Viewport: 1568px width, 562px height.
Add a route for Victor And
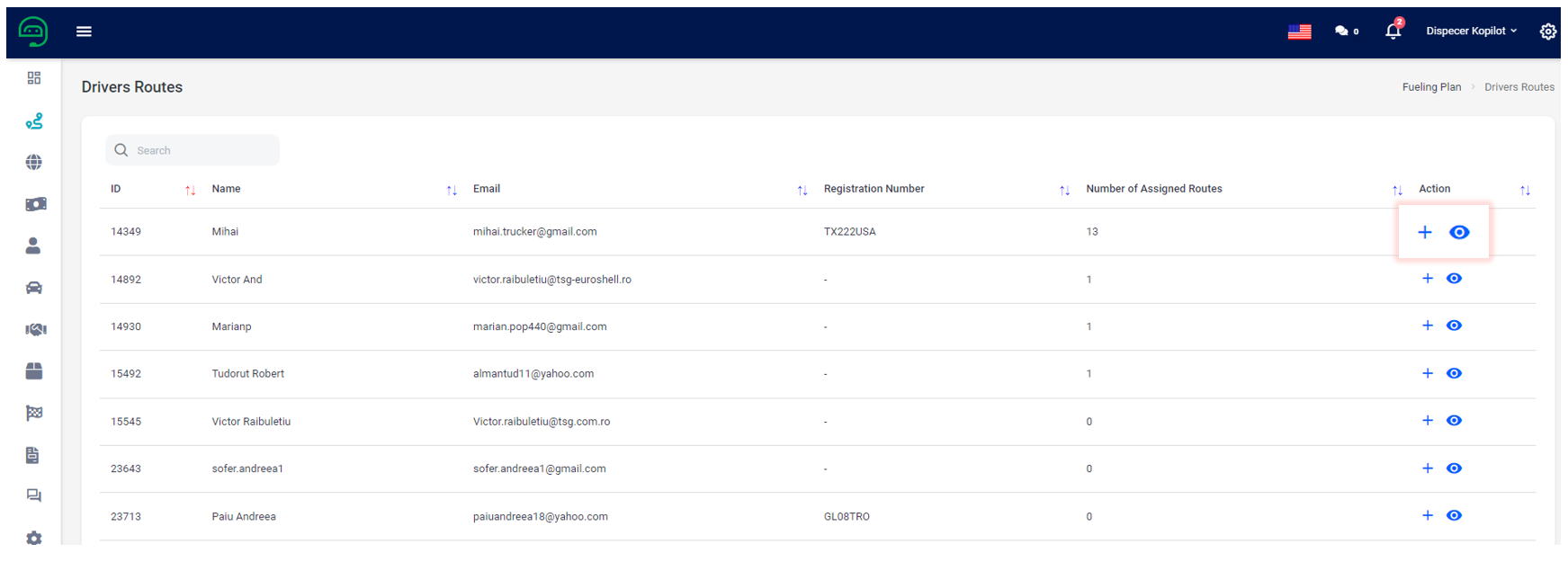coord(1427,279)
